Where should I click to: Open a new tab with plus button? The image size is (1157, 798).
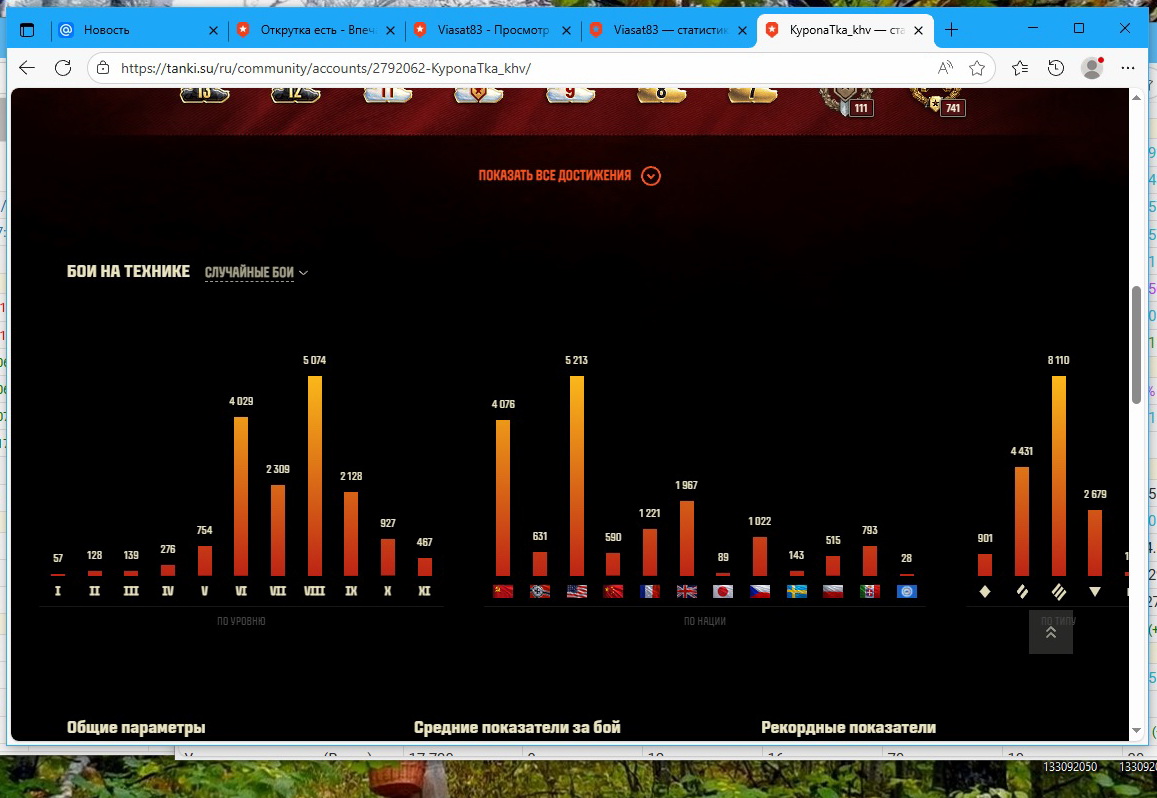coord(951,30)
